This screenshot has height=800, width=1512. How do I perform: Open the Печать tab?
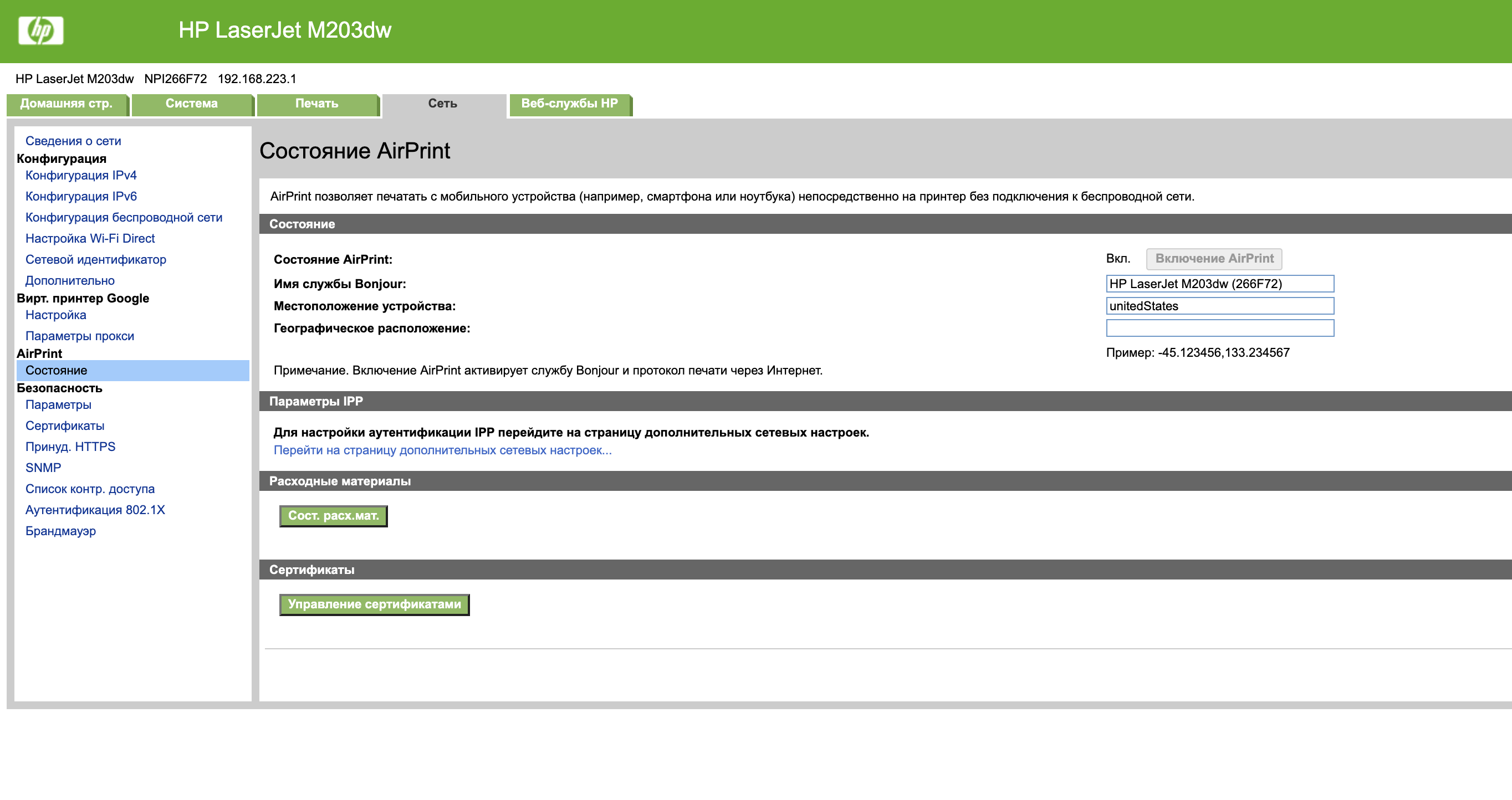[x=317, y=104]
